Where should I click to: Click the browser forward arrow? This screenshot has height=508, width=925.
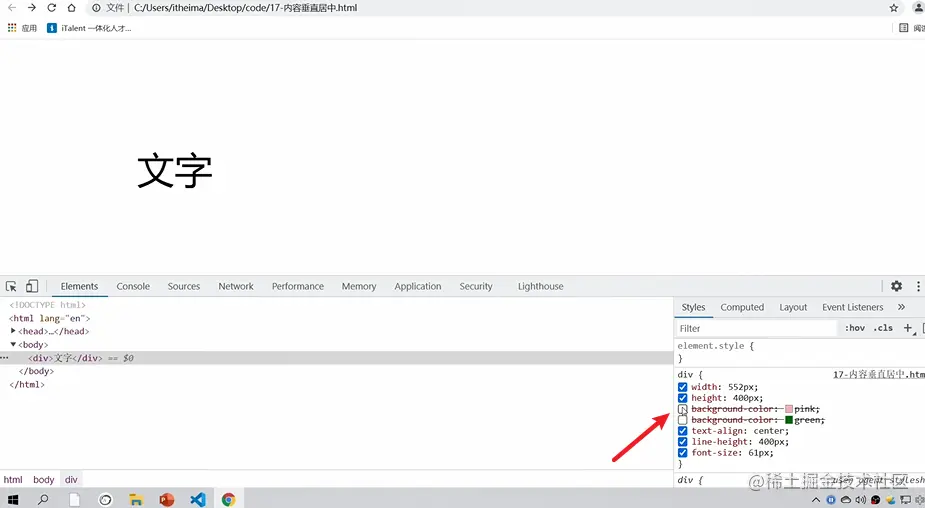pyautogui.click(x=32, y=8)
